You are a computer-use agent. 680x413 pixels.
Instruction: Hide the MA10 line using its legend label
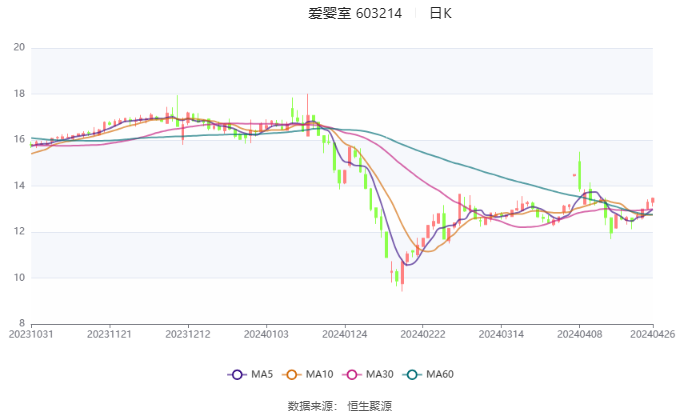pyautogui.click(x=320, y=374)
